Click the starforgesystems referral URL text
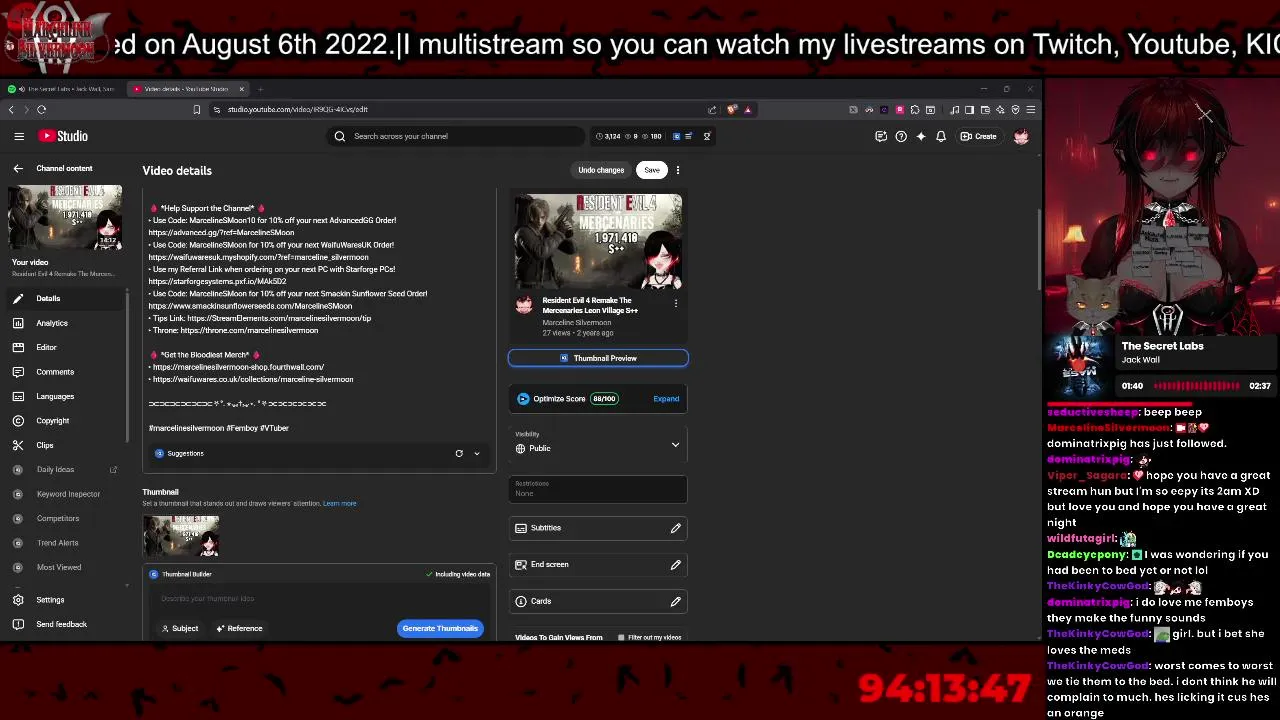Screen dimensions: 1280x720 (217, 281)
